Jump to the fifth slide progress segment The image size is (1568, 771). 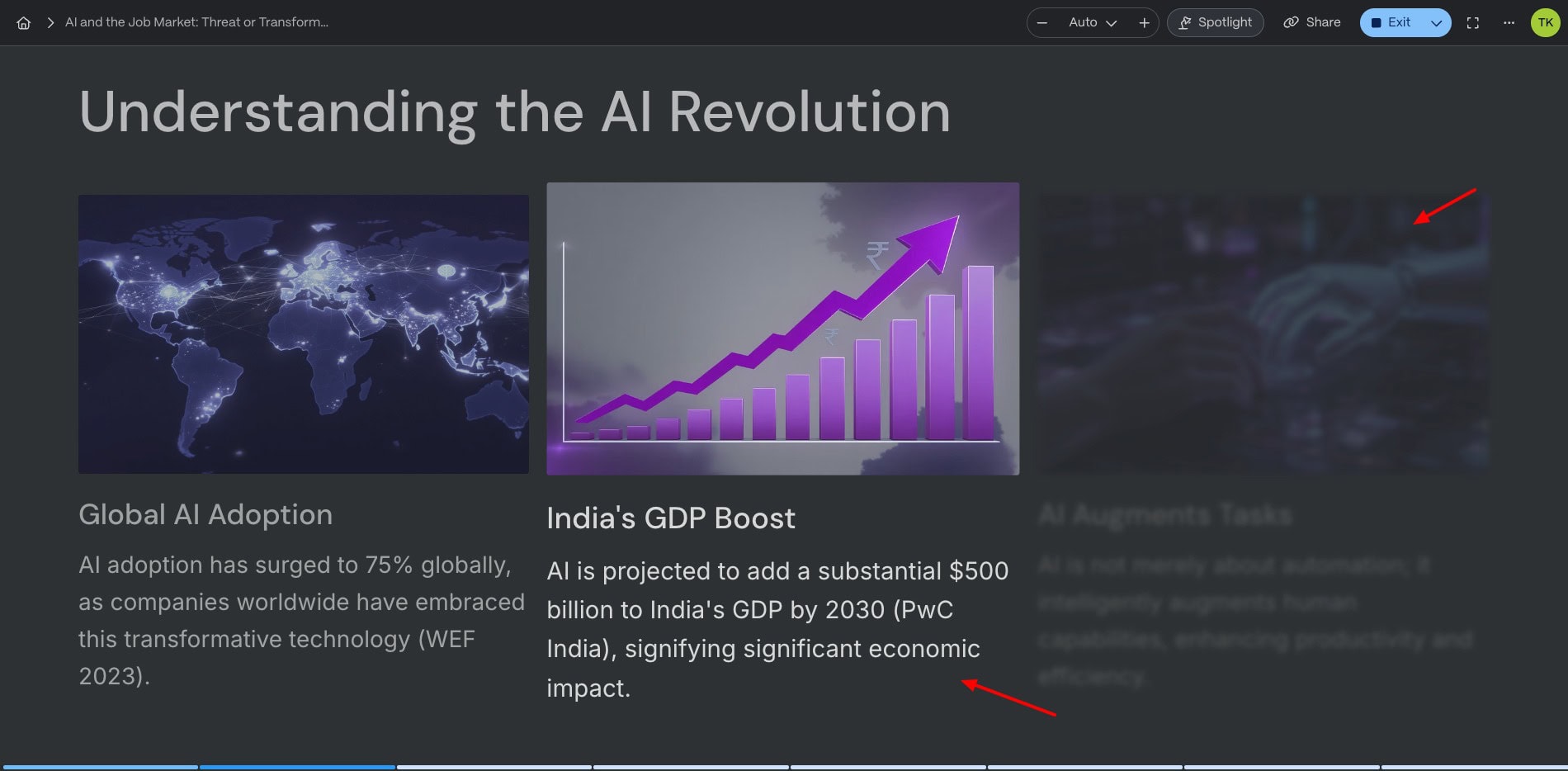point(888,767)
